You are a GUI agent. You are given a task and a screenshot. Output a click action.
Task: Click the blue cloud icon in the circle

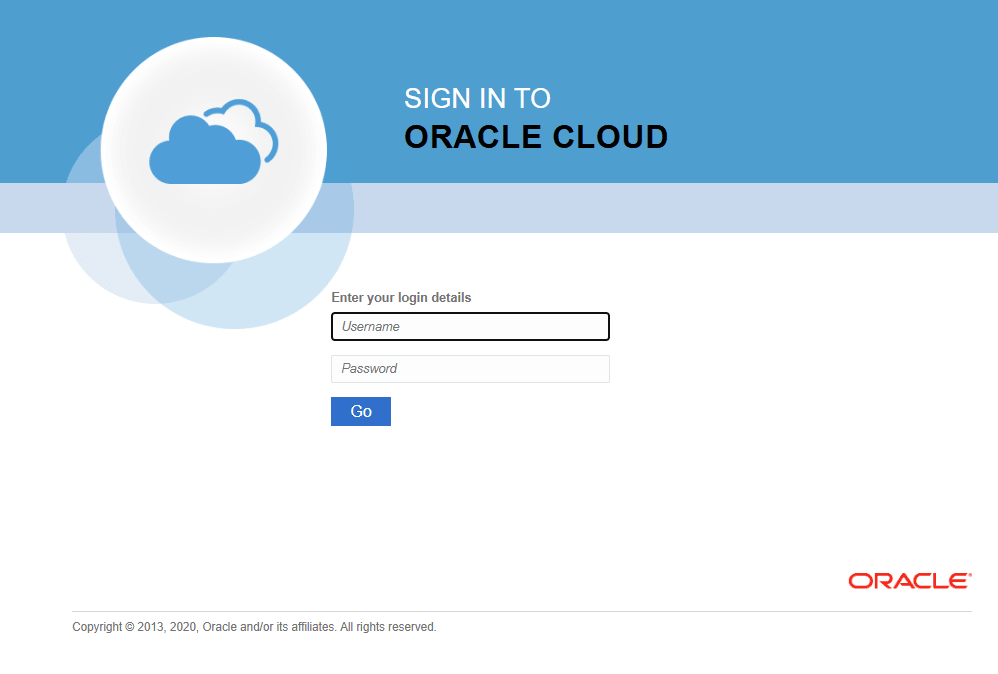[214, 142]
